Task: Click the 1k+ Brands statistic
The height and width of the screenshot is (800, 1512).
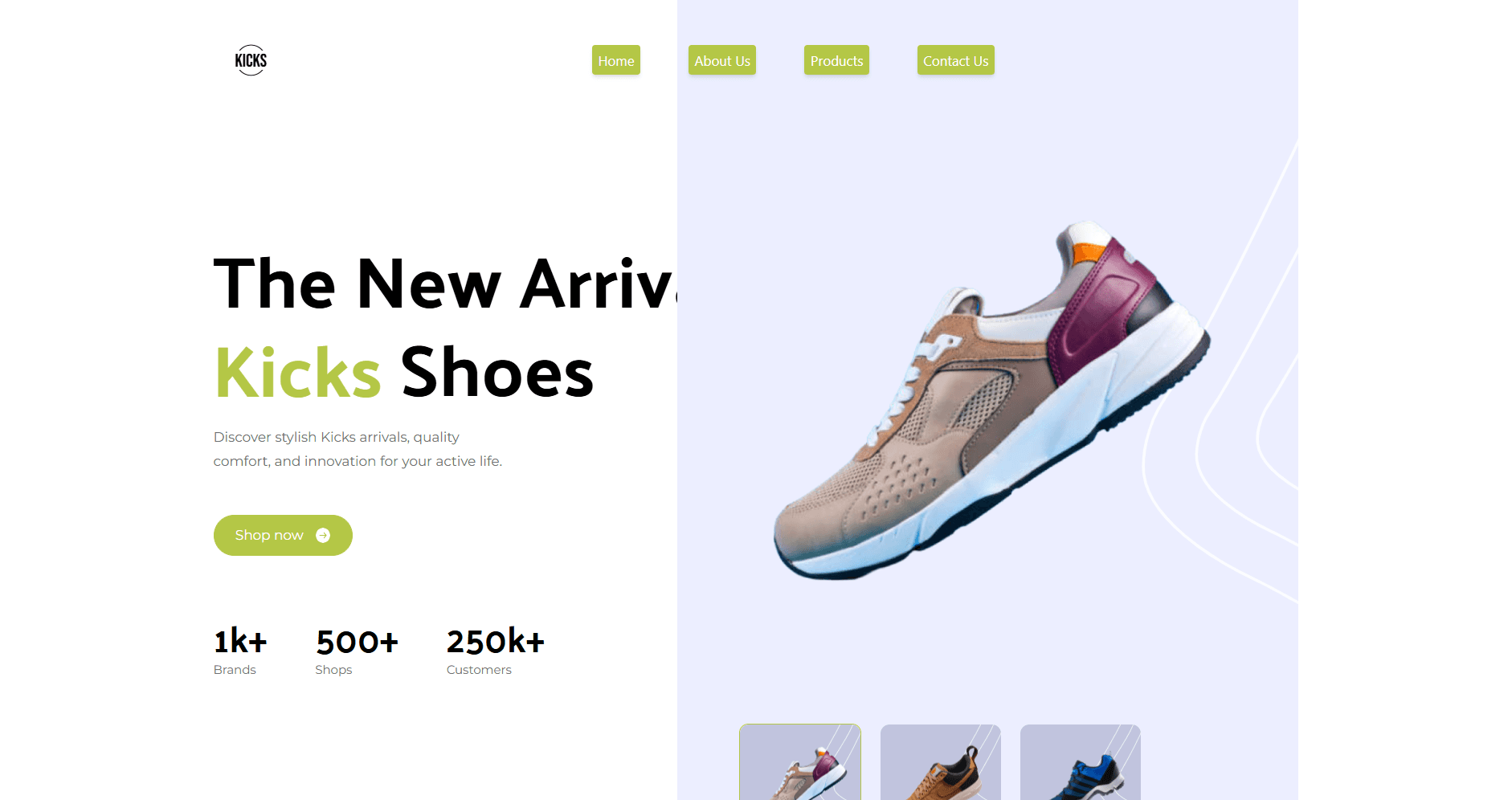Action: [x=240, y=651]
